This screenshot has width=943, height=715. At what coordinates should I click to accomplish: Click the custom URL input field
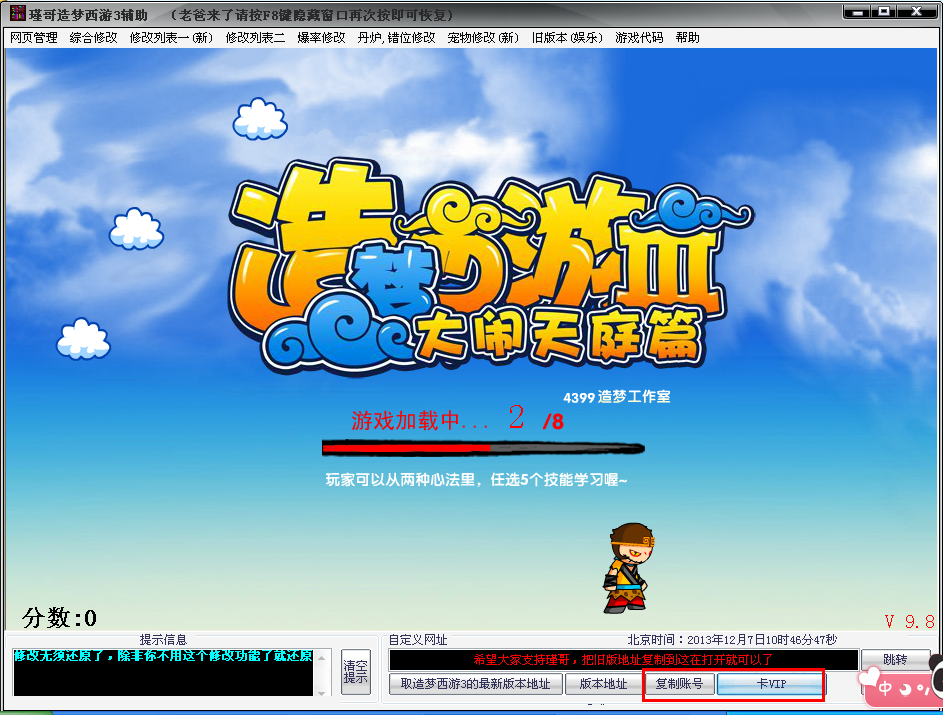pyautogui.click(x=623, y=660)
